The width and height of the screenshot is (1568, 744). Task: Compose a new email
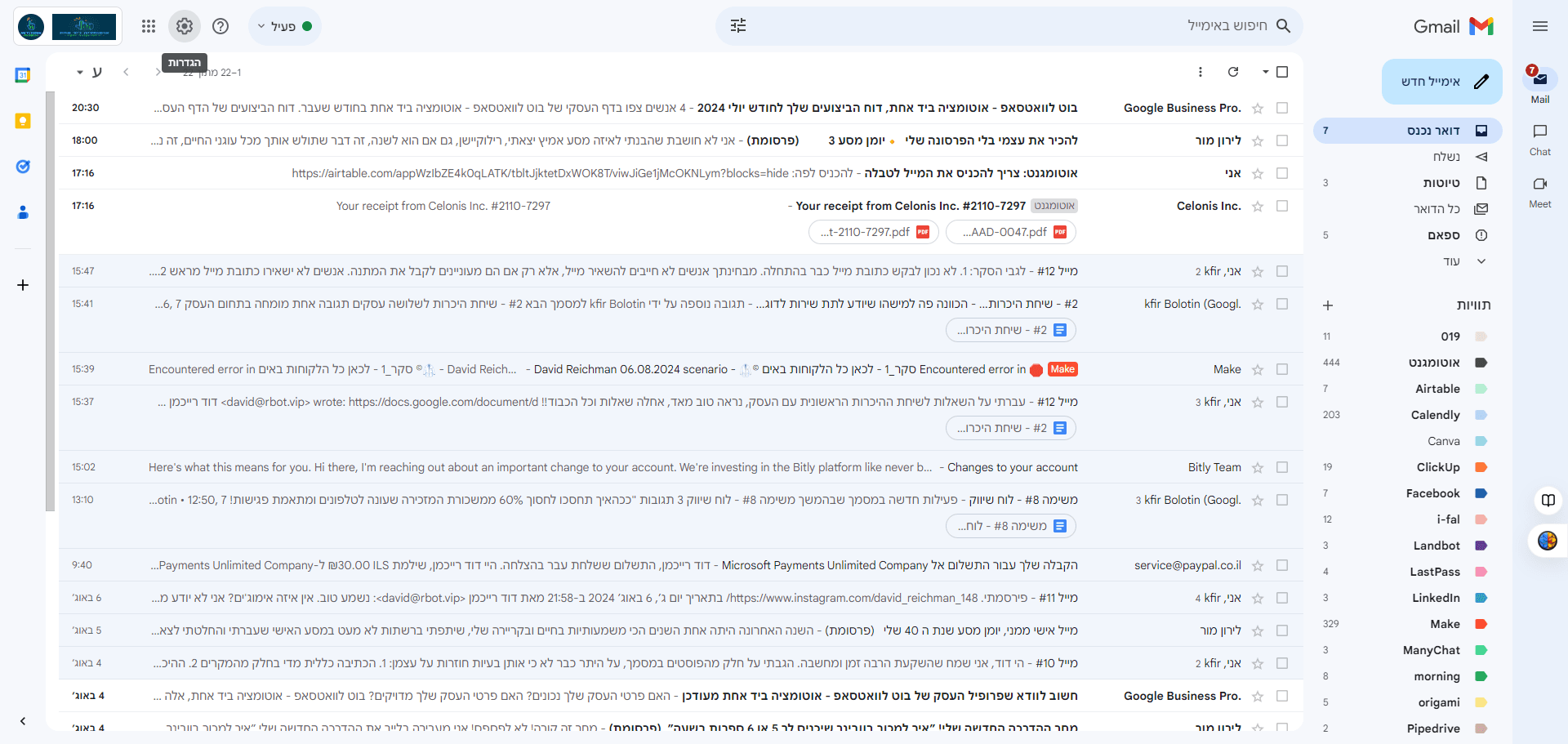coord(1442,82)
